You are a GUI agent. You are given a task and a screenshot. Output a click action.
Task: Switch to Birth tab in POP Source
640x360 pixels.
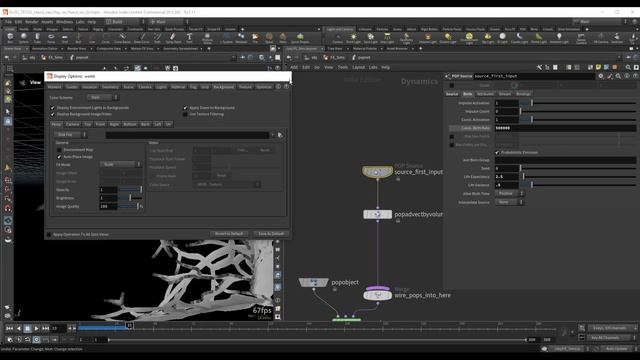point(468,94)
